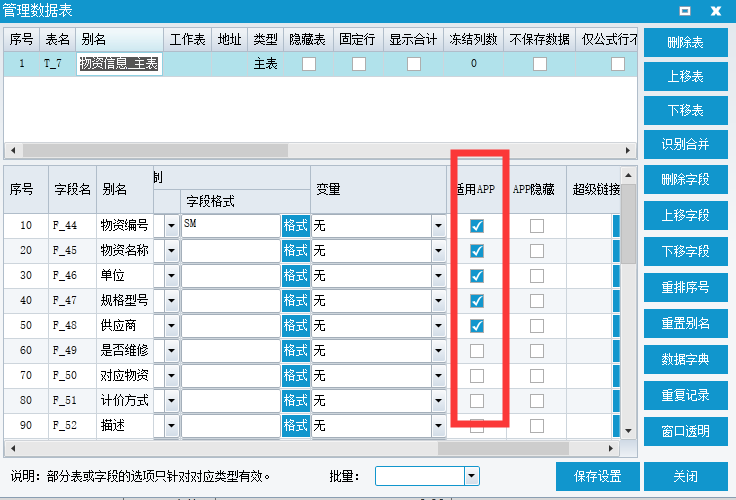Open 格式 button for 供应商 row

point(295,326)
